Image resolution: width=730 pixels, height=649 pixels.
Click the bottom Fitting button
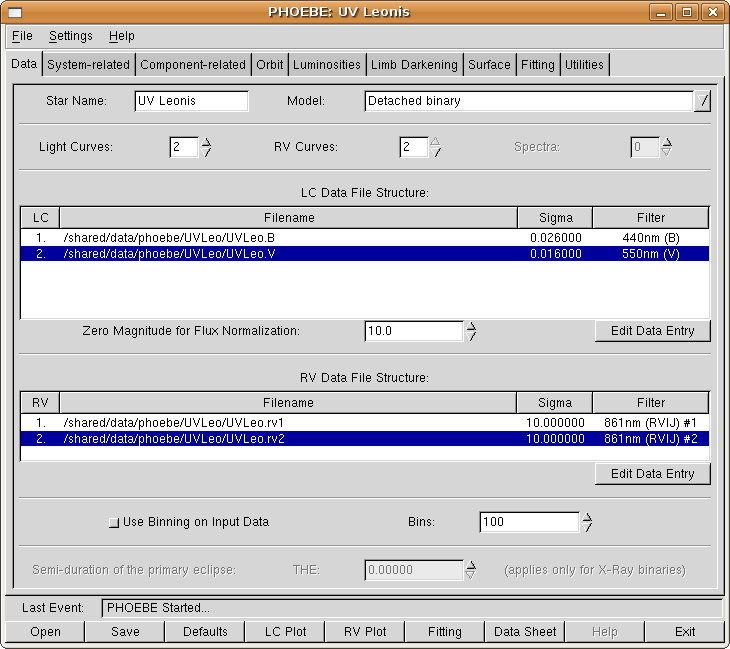(x=445, y=632)
